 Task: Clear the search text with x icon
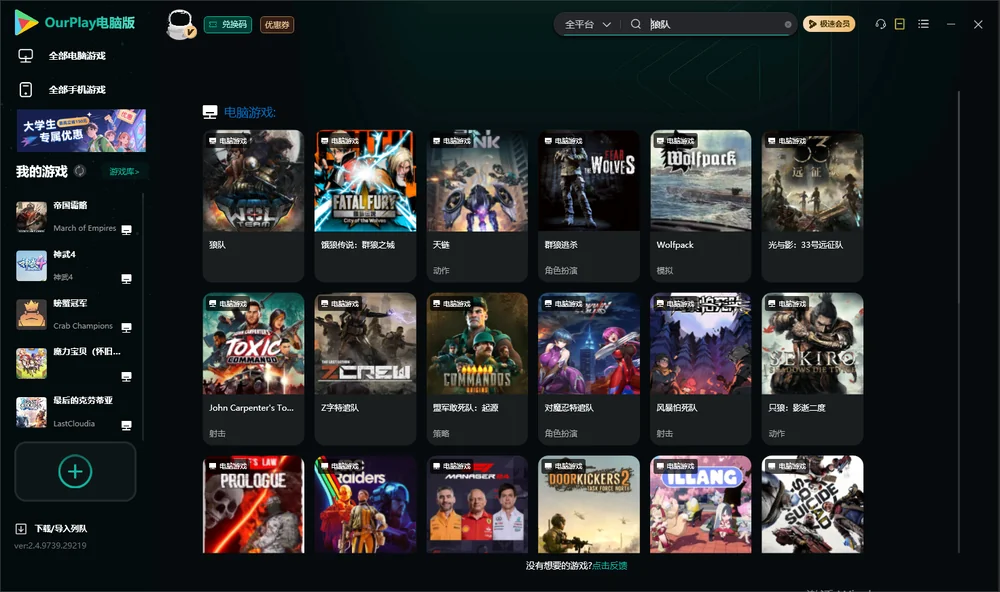788,24
